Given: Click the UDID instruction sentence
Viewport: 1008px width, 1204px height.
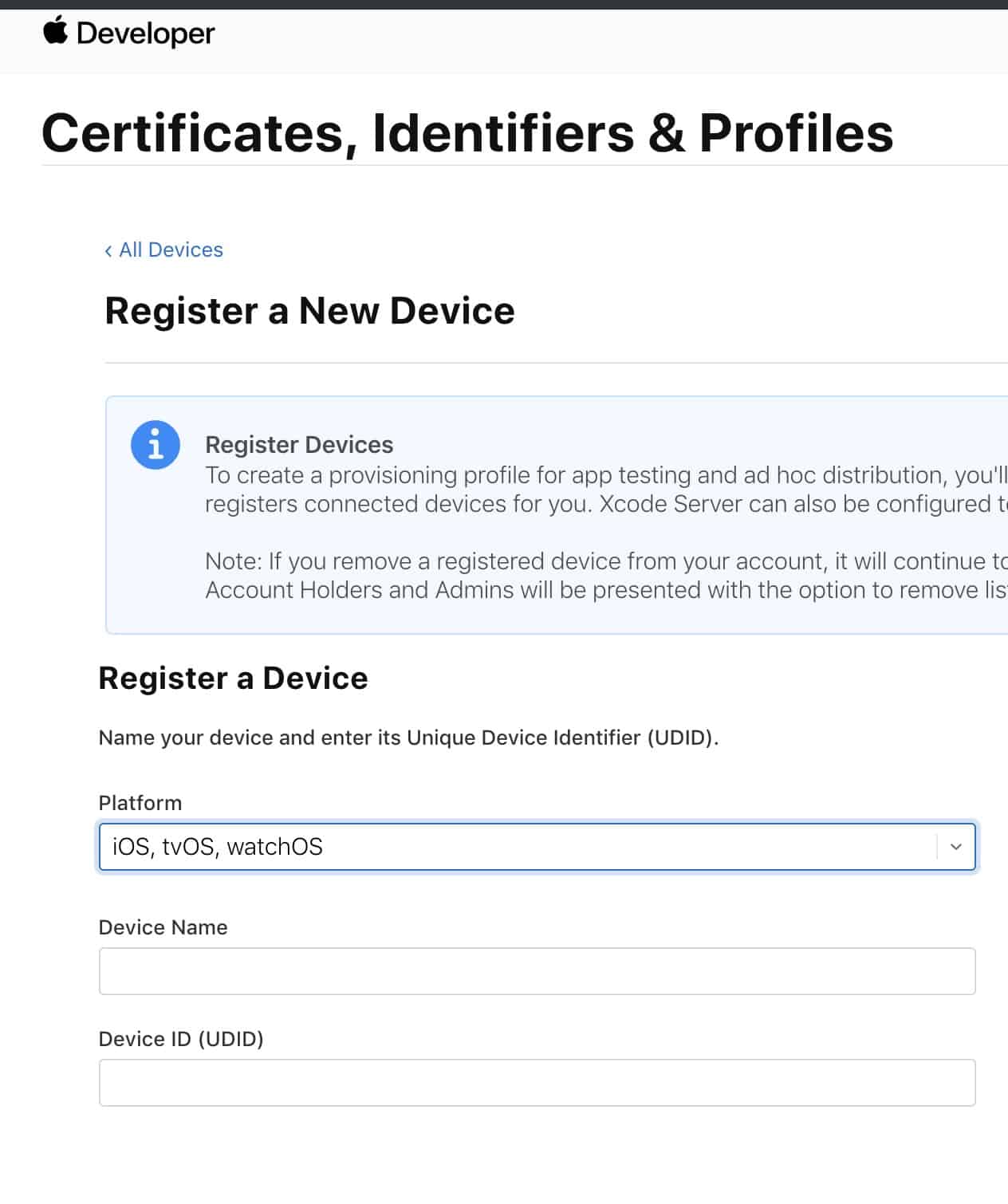Looking at the screenshot, I should coord(408,738).
